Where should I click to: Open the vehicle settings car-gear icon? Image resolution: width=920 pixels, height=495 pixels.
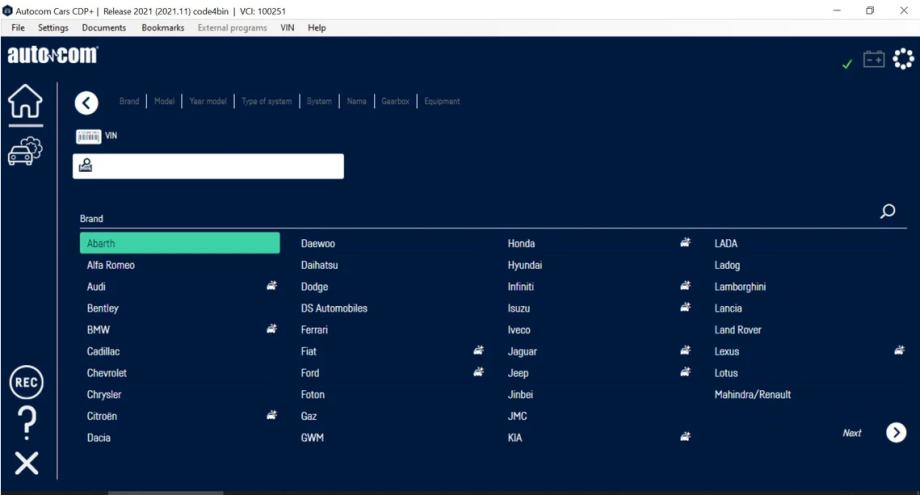25,150
